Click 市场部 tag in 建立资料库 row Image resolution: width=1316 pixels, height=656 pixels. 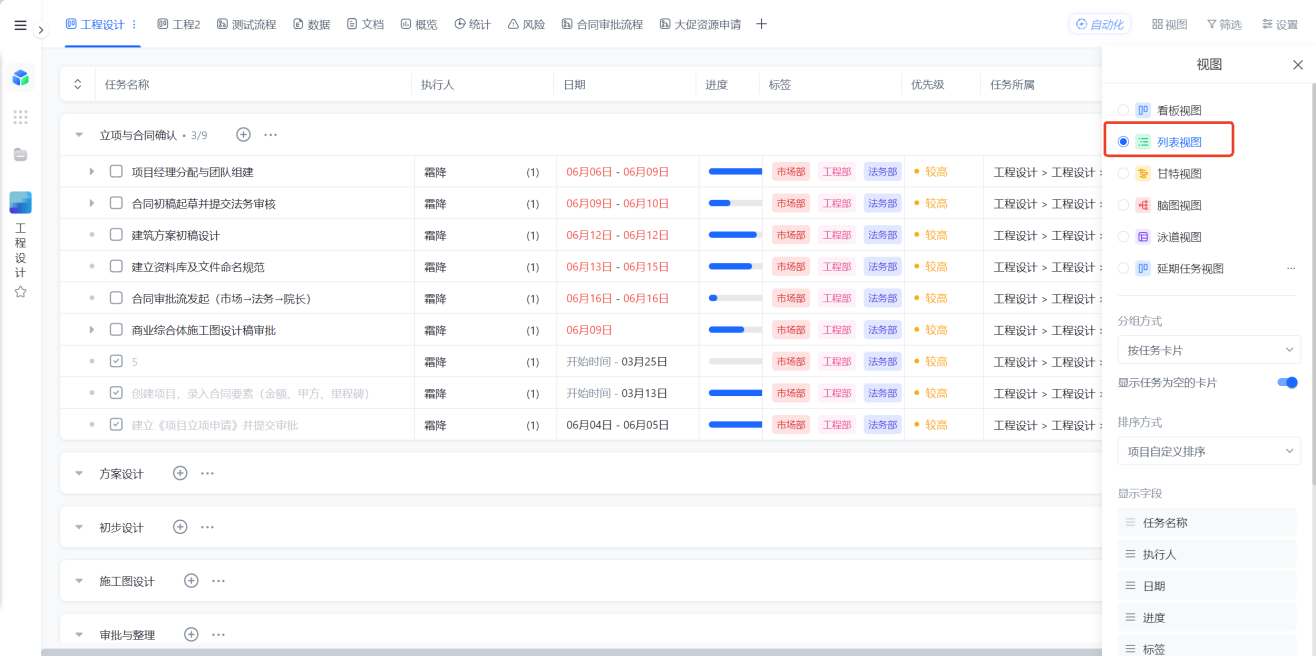791,267
